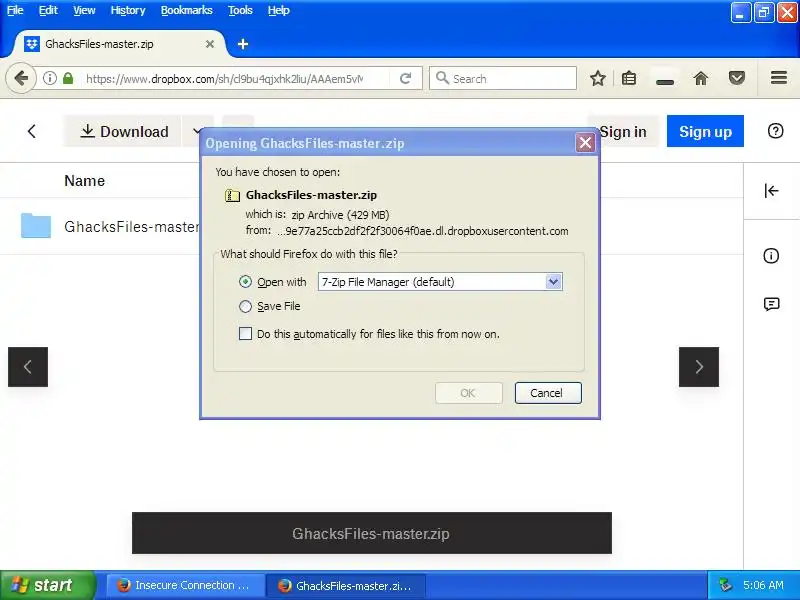
Task: Click the GhacksFiles-master folder icon
Action: tap(36, 226)
